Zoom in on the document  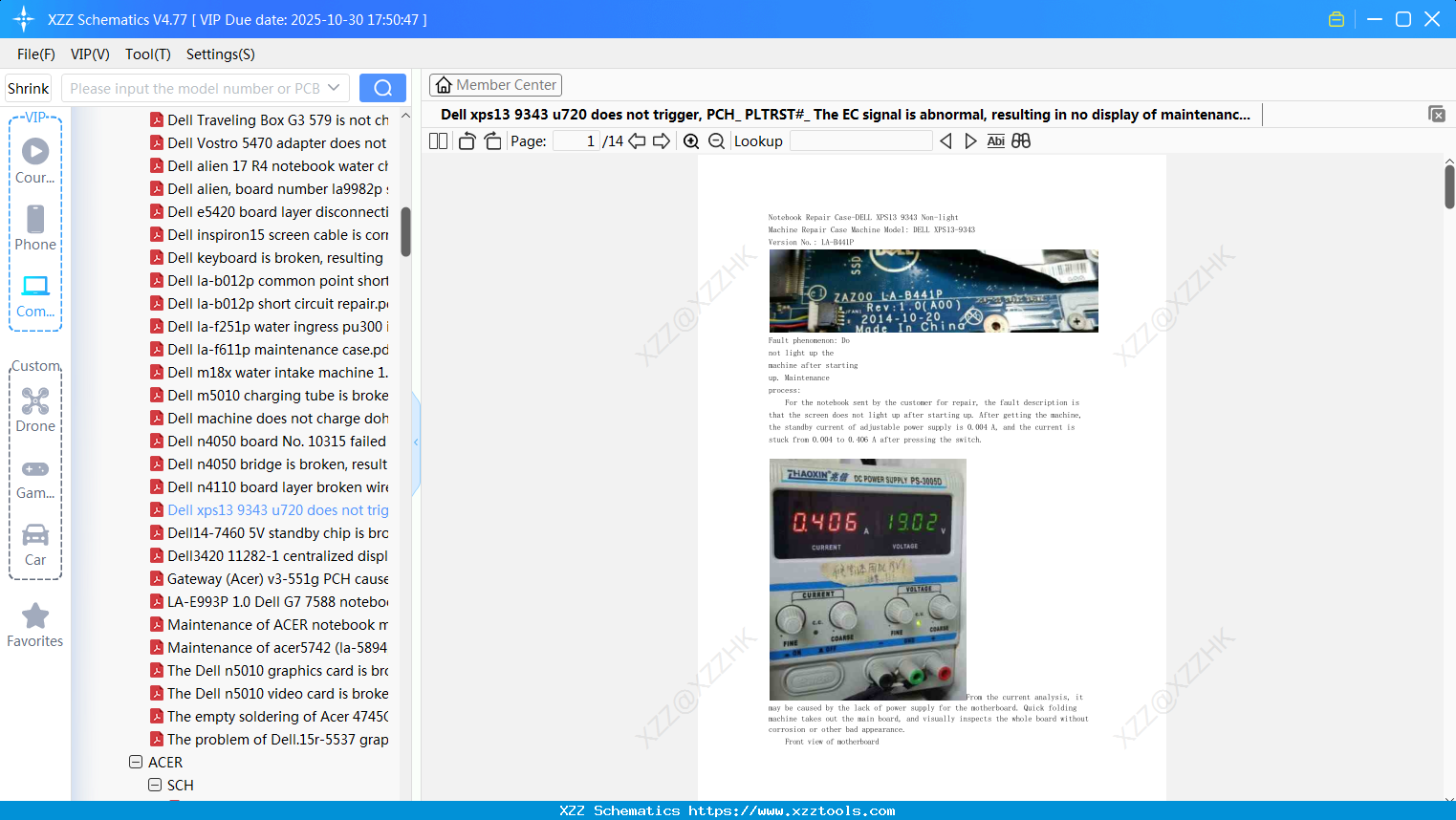[691, 141]
